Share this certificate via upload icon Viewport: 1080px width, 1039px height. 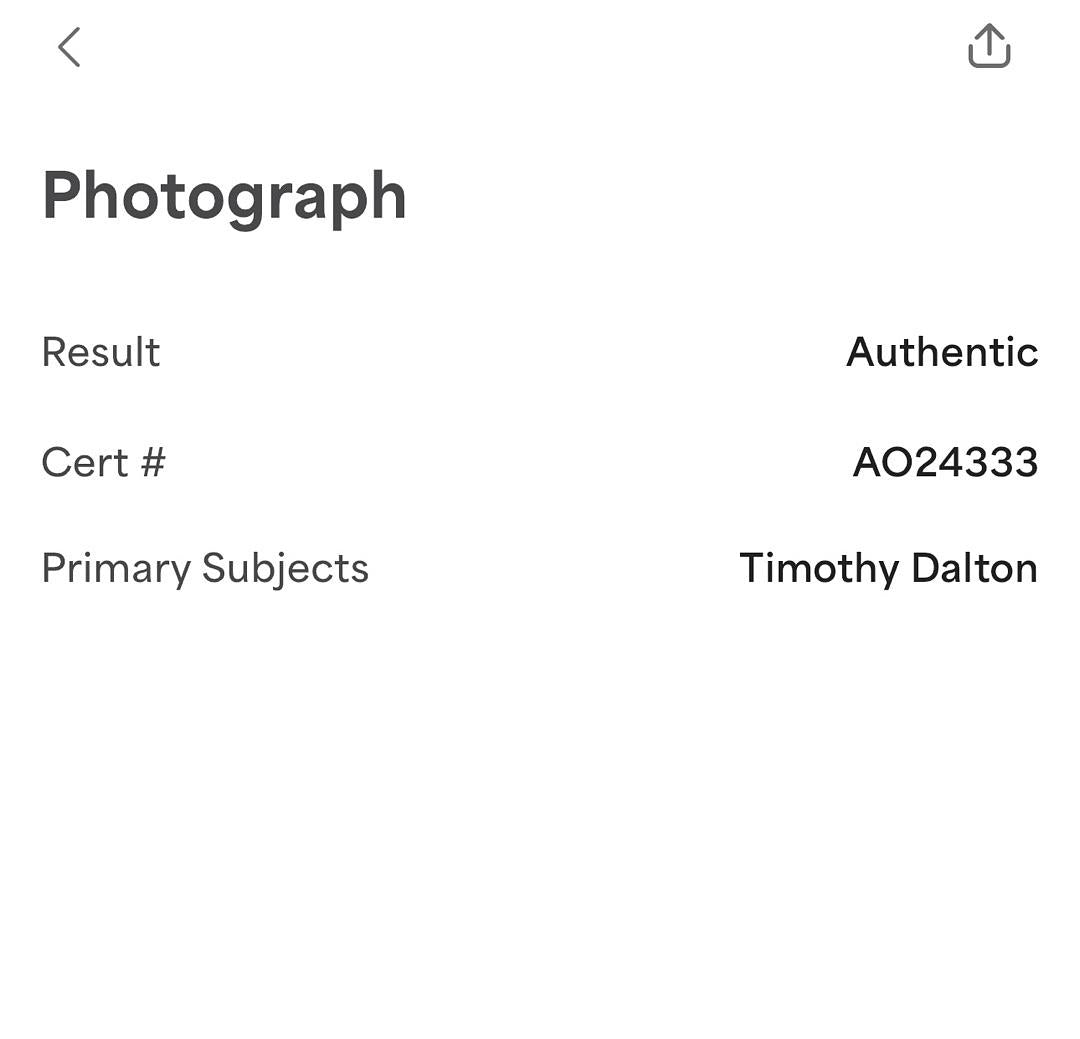989,46
